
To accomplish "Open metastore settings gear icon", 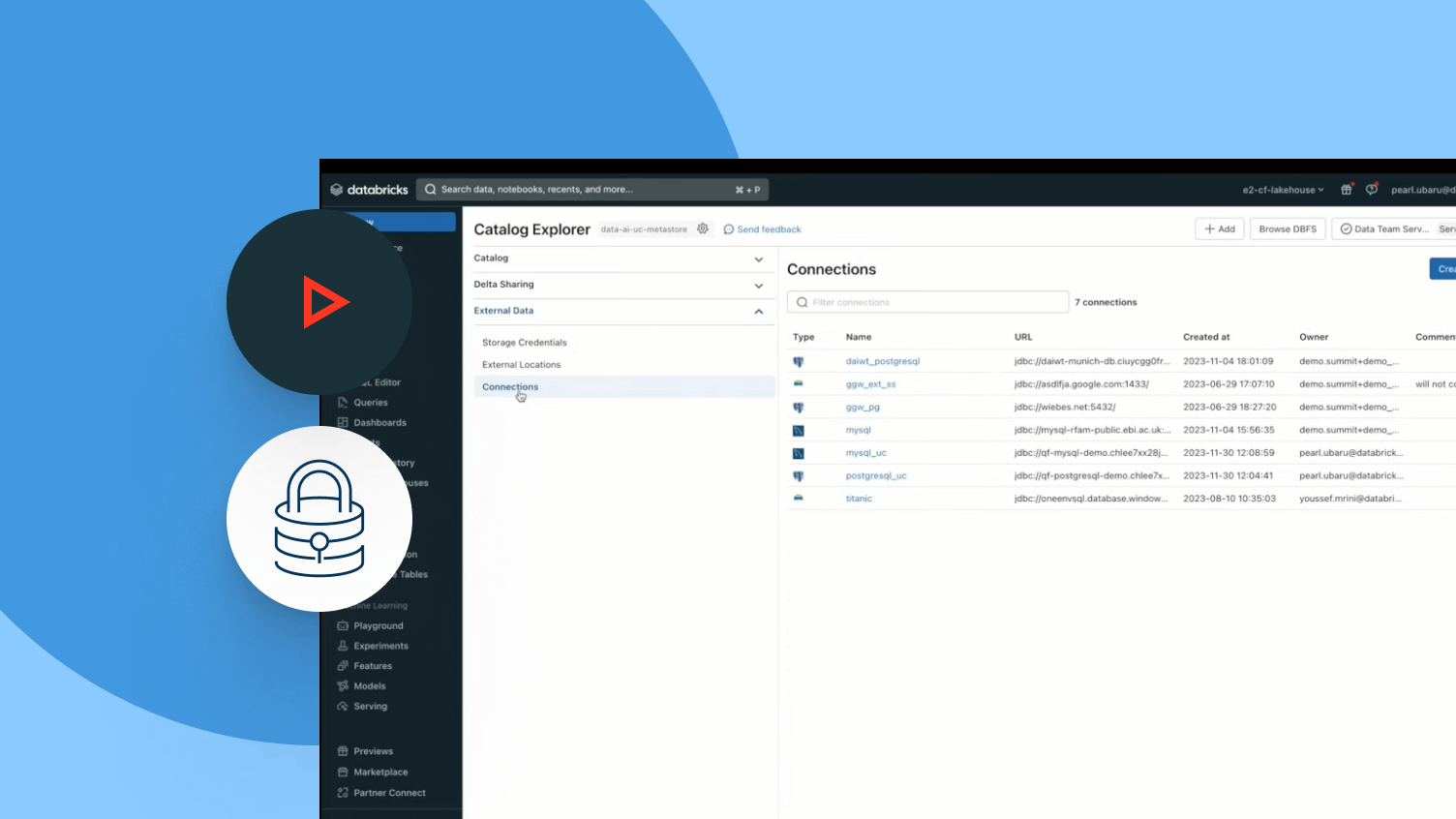I will [x=703, y=229].
